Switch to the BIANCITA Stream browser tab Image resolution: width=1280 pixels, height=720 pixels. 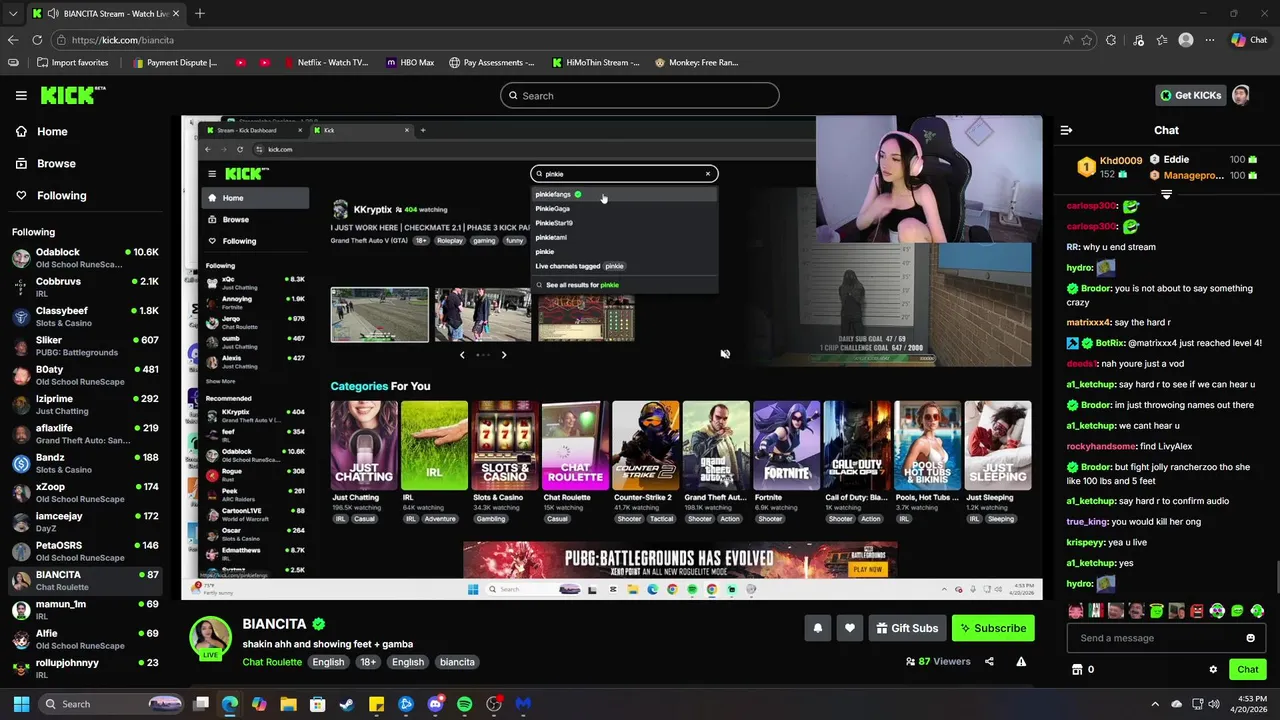click(105, 14)
